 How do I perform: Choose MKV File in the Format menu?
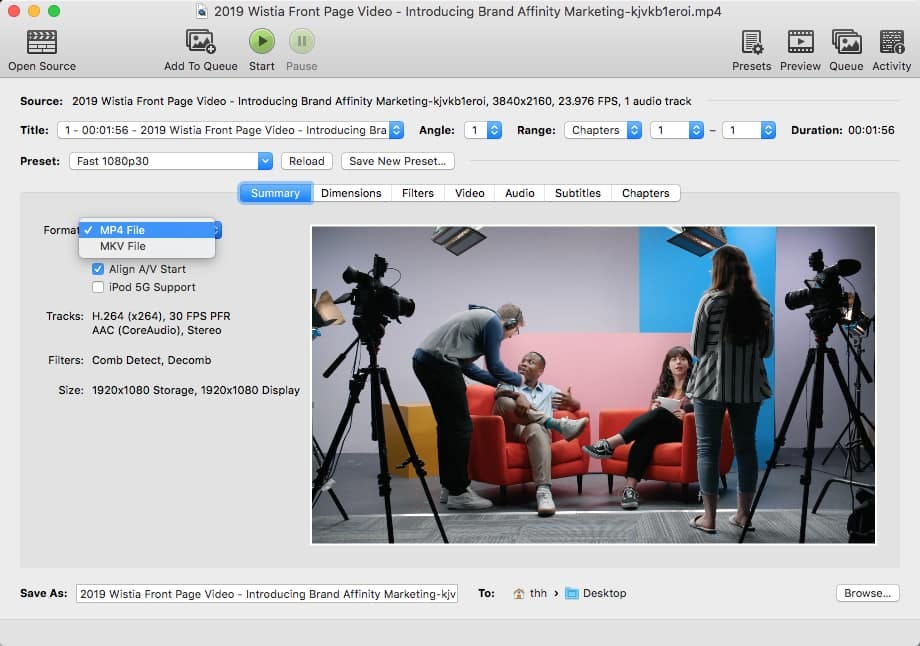point(147,246)
